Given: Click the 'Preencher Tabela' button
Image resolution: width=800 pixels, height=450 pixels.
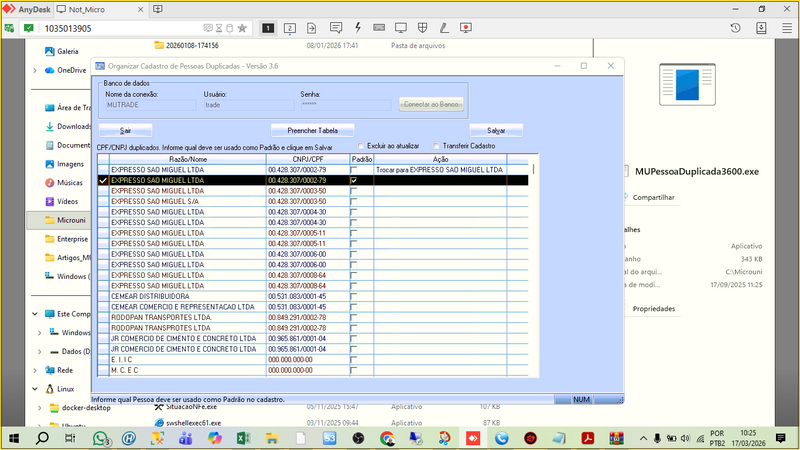Looking at the screenshot, I should [x=313, y=130].
